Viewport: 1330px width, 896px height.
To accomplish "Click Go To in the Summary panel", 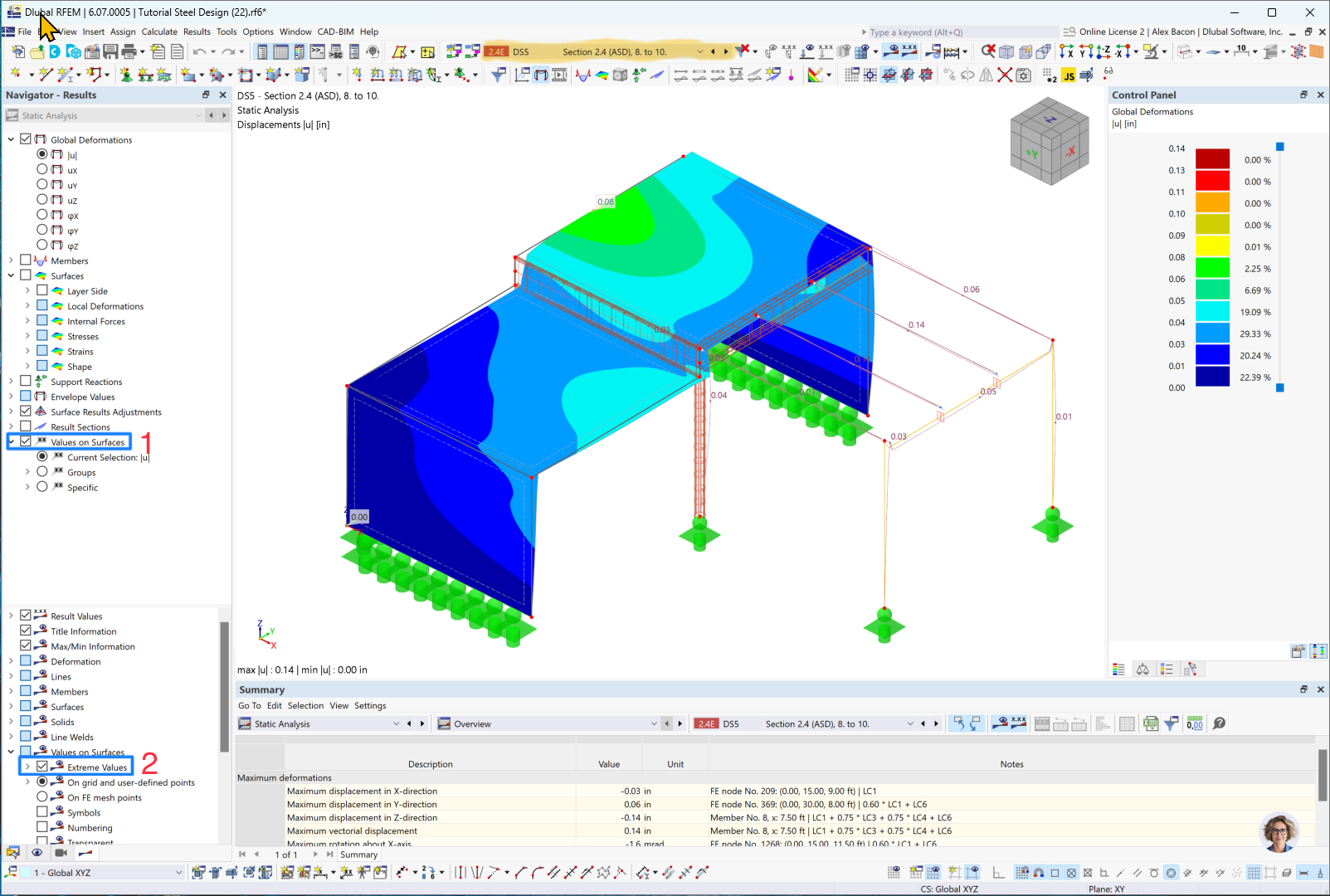I will (249, 705).
